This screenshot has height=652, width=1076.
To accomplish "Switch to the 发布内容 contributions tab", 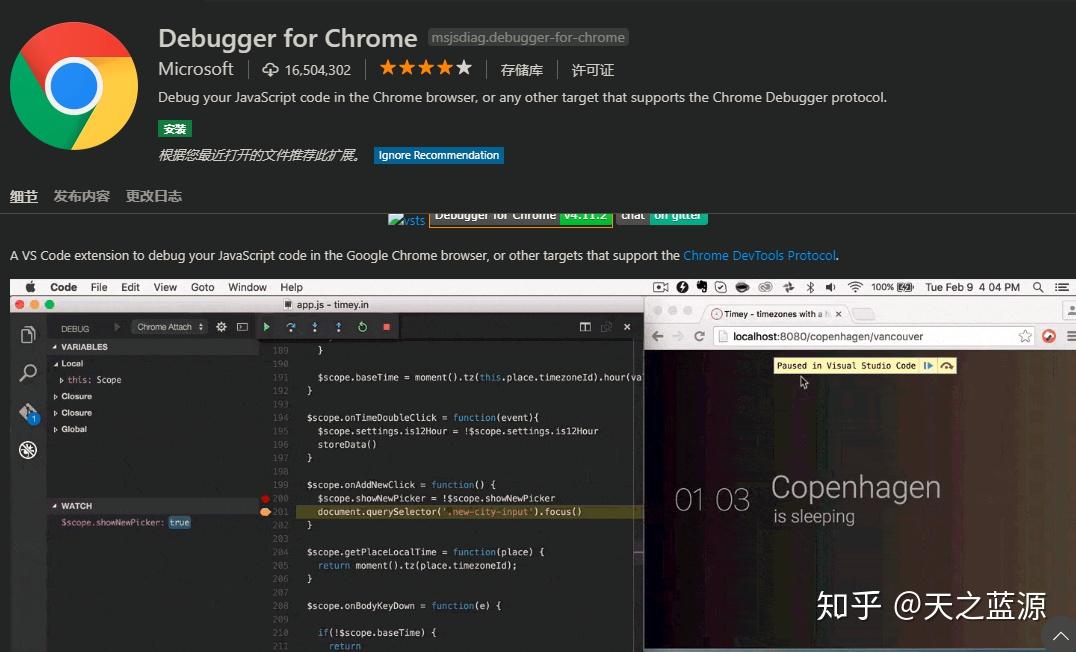I will point(82,196).
